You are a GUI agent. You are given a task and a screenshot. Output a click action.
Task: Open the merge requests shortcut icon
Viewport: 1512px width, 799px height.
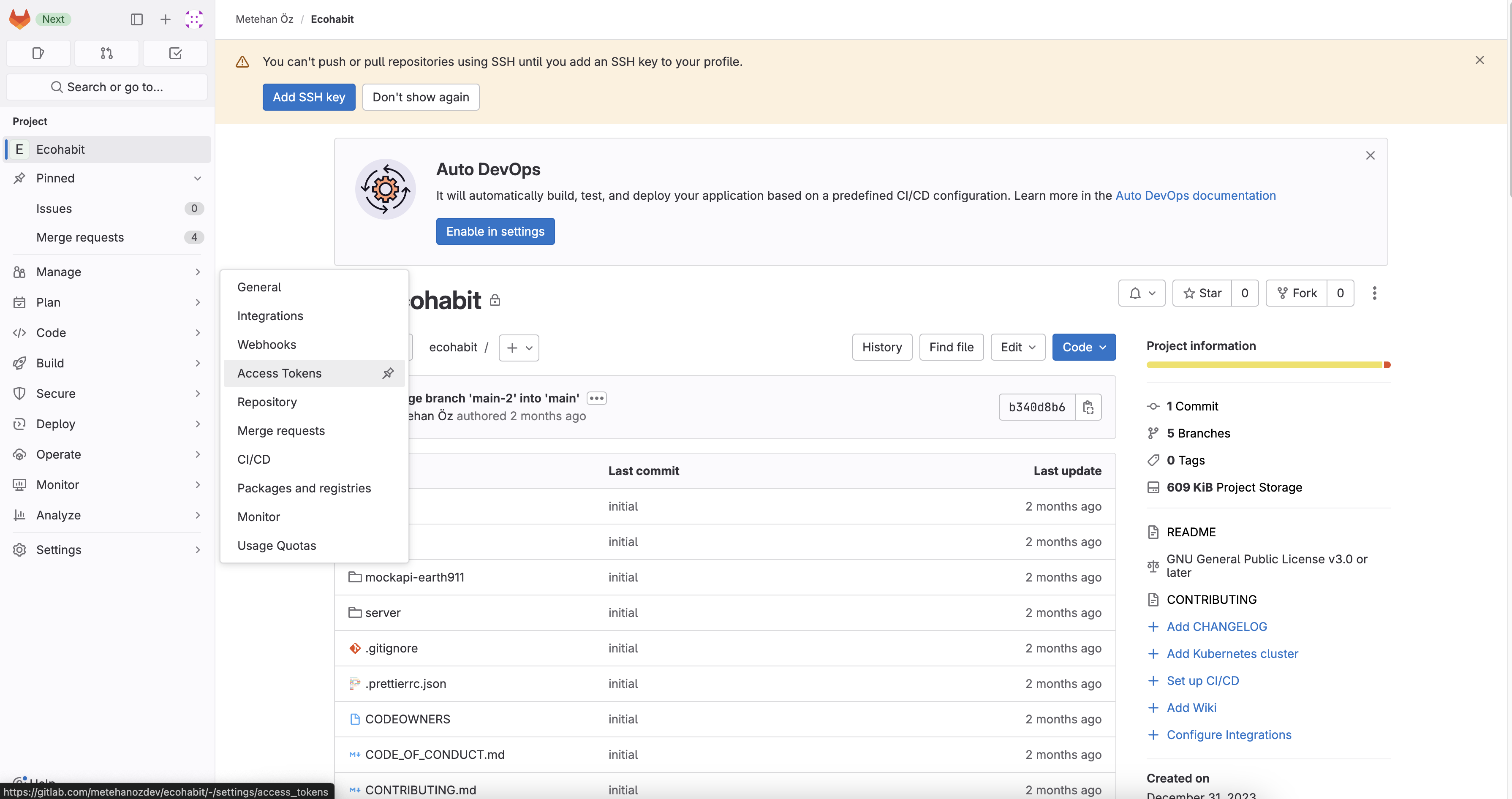click(x=106, y=54)
